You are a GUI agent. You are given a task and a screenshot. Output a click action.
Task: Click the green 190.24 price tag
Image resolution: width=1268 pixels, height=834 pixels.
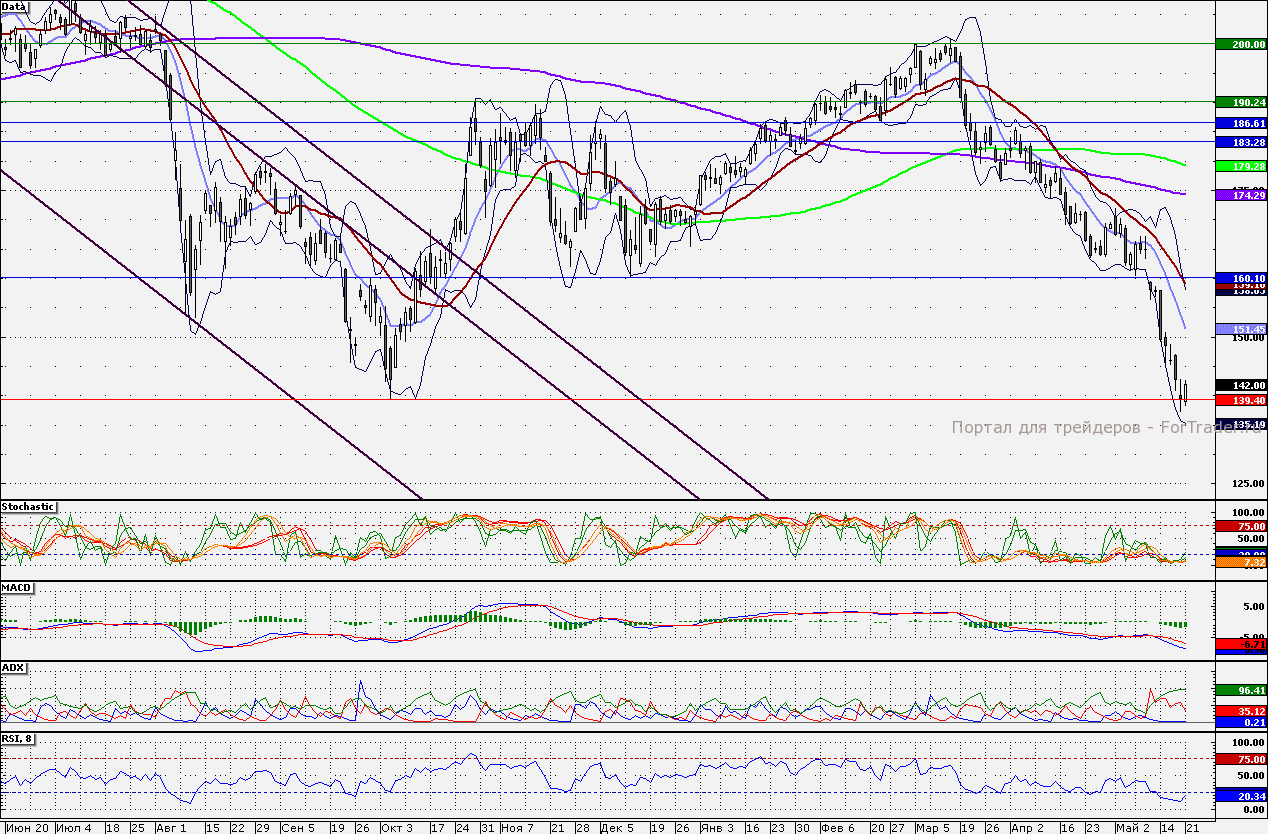pyautogui.click(x=1240, y=102)
